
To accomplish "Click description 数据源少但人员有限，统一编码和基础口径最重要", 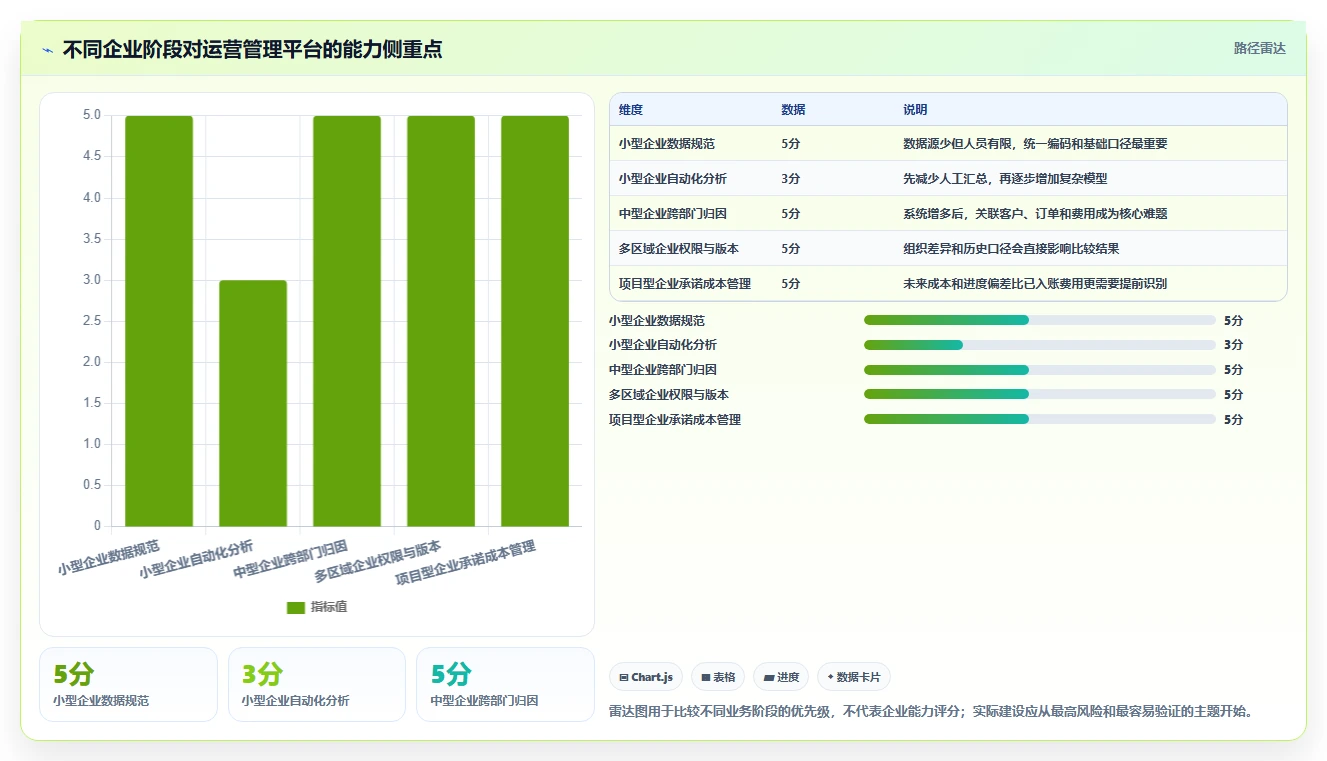I will point(1035,144).
